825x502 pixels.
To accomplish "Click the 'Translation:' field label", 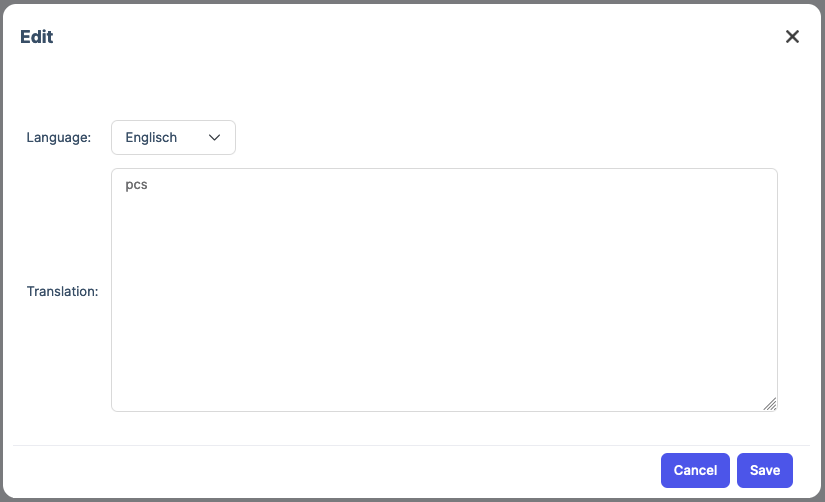I will click(x=62, y=292).
